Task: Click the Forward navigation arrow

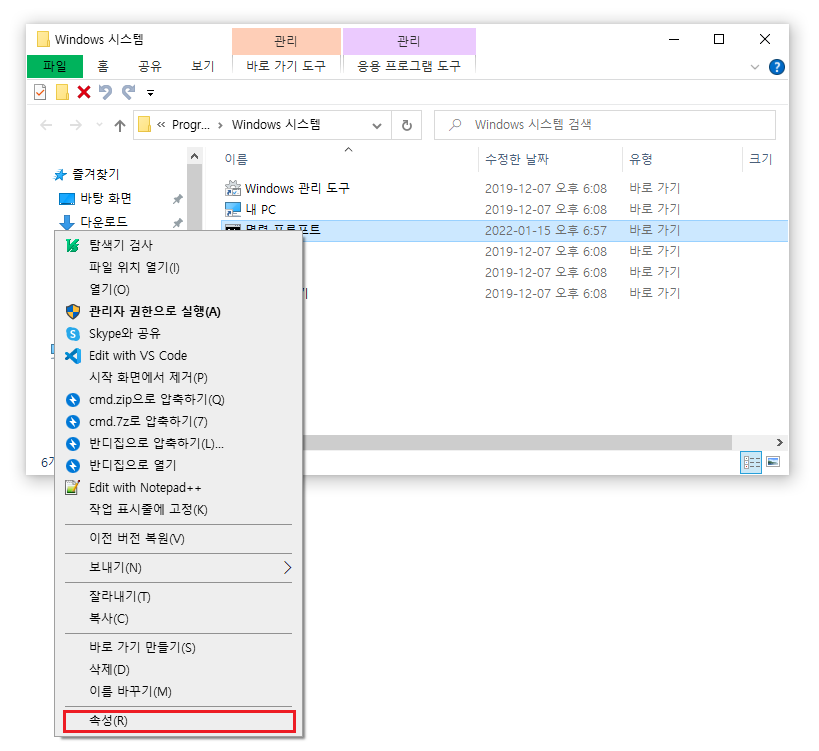Action: [x=76, y=125]
